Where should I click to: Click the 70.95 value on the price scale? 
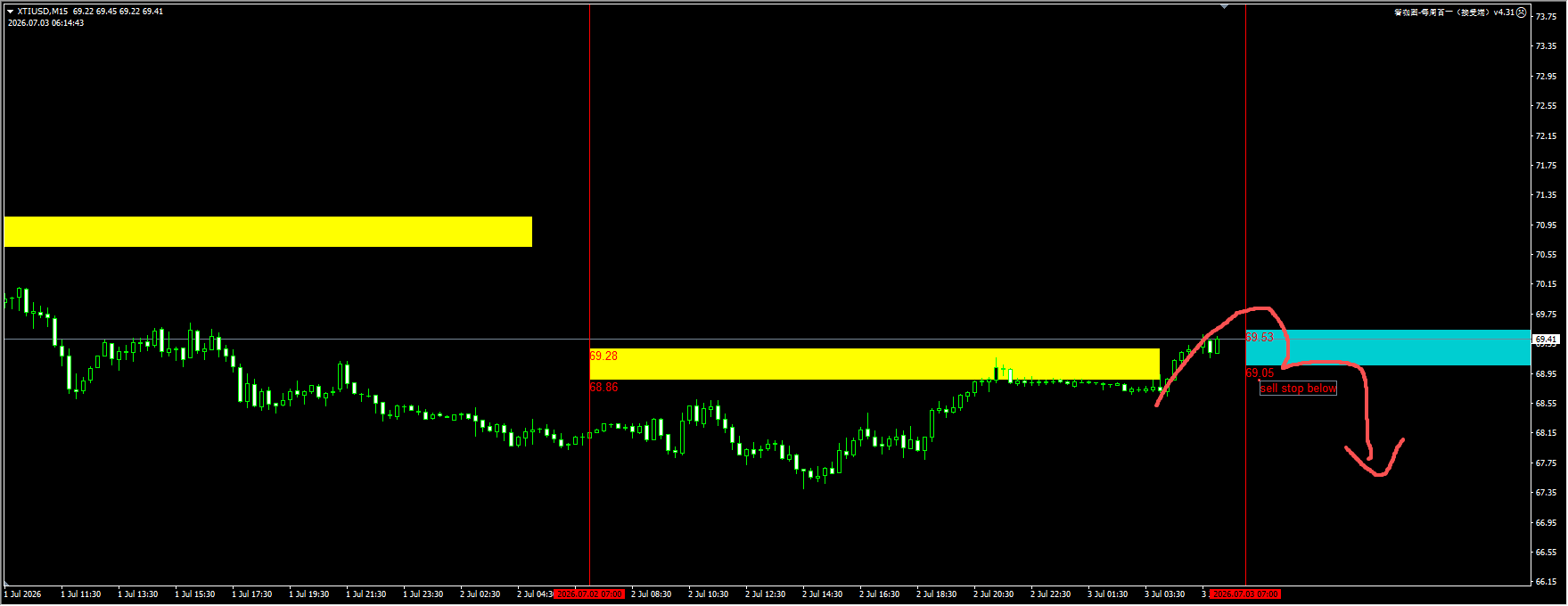click(1546, 225)
